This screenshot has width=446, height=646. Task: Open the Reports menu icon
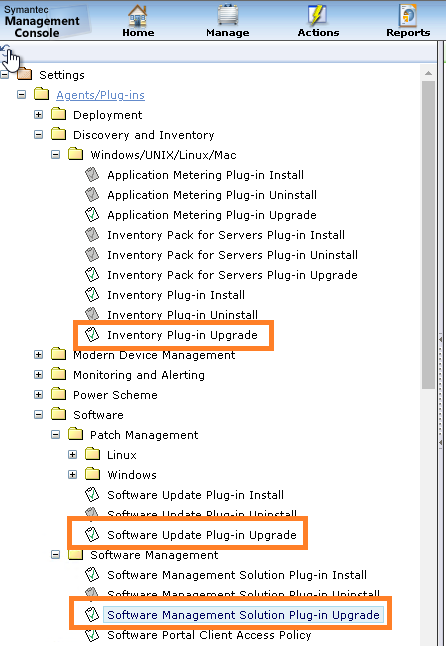coord(408,16)
